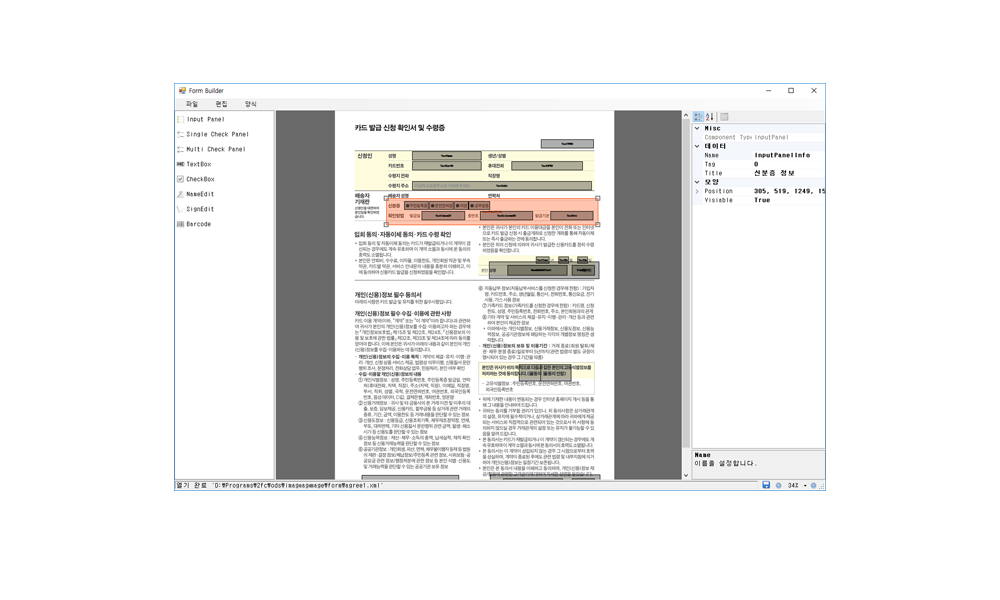This screenshot has height=600, width=1000.
Task: Pick the Single Check Panel component
Action: coord(217,134)
